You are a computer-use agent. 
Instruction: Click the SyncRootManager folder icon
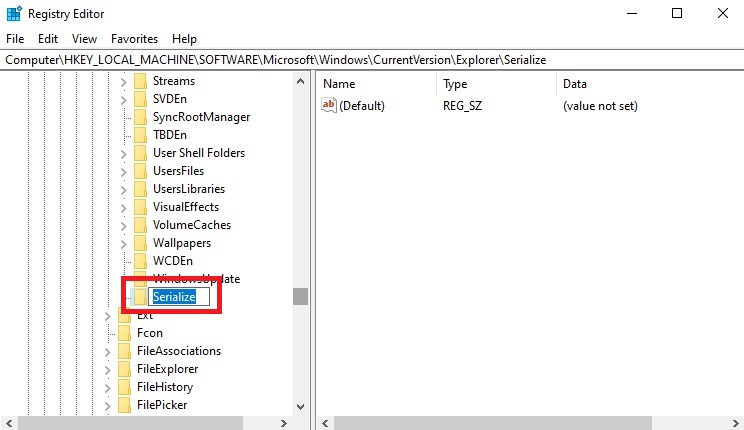(140, 117)
